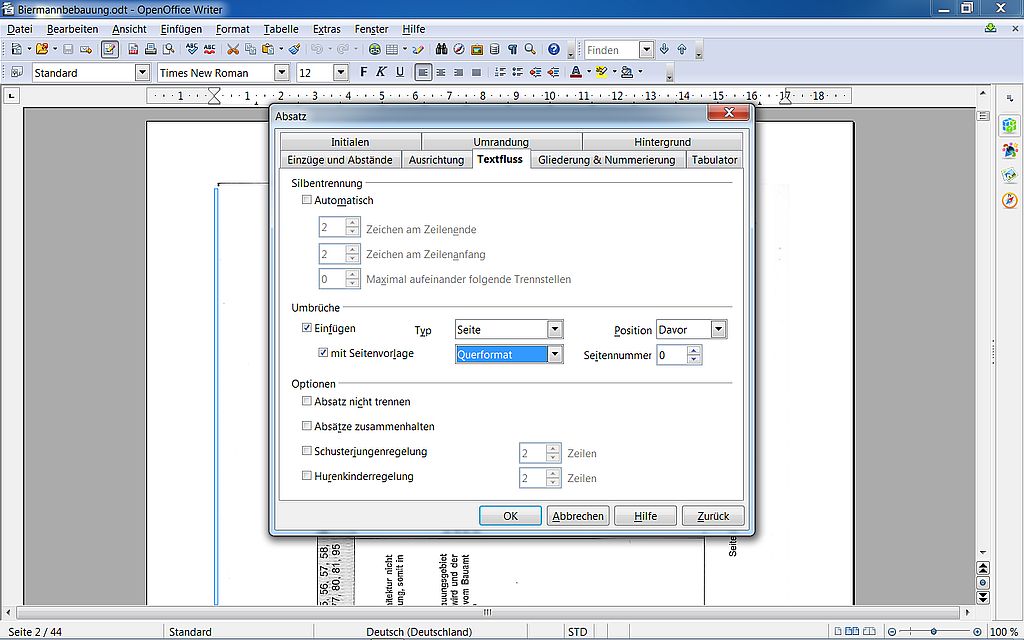Check Absatz nicht trennen option

pyautogui.click(x=307, y=402)
